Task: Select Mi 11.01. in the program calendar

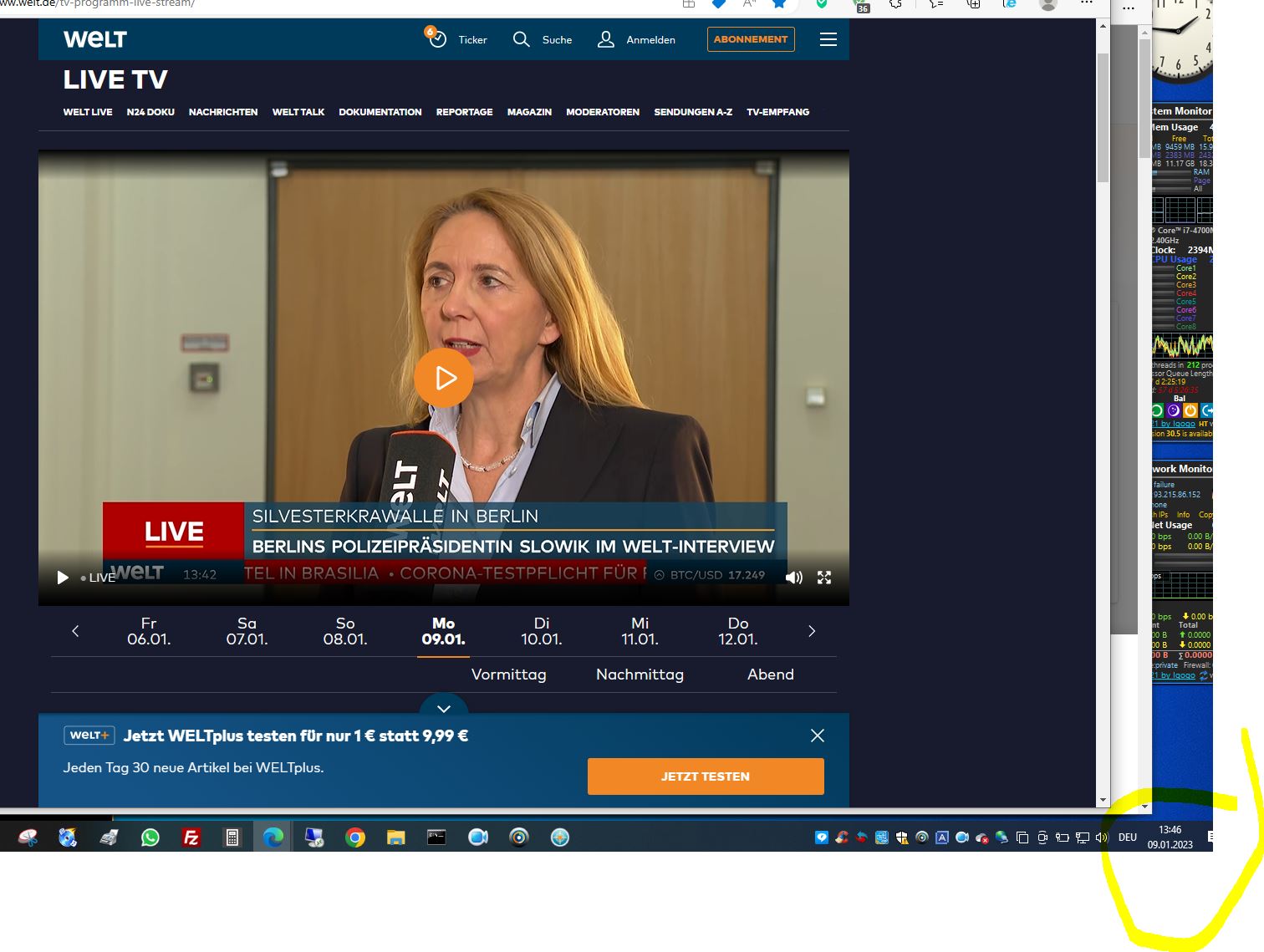Action: pyautogui.click(x=640, y=631)
